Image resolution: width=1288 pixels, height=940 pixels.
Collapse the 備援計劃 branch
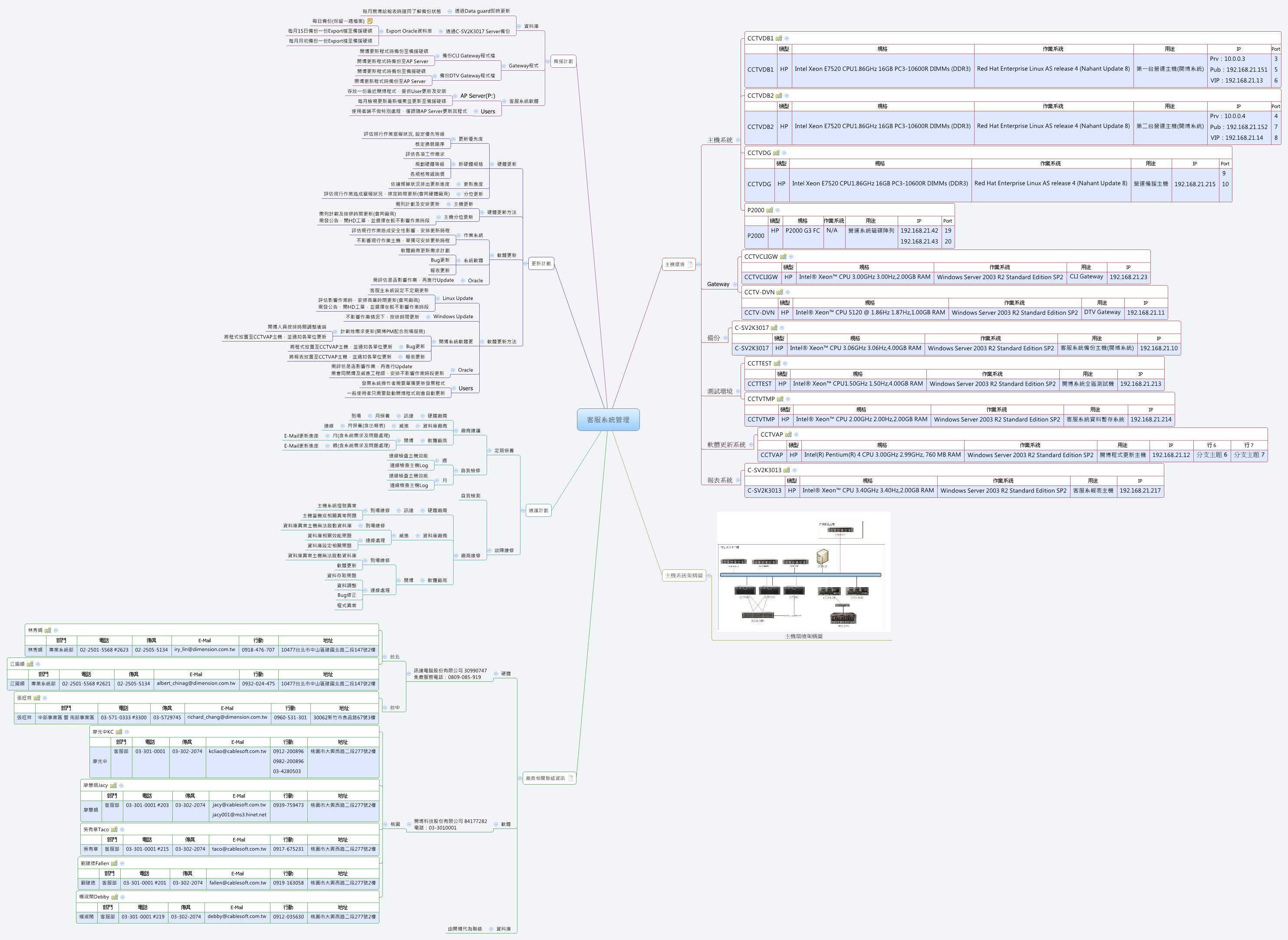click(547, 62)
